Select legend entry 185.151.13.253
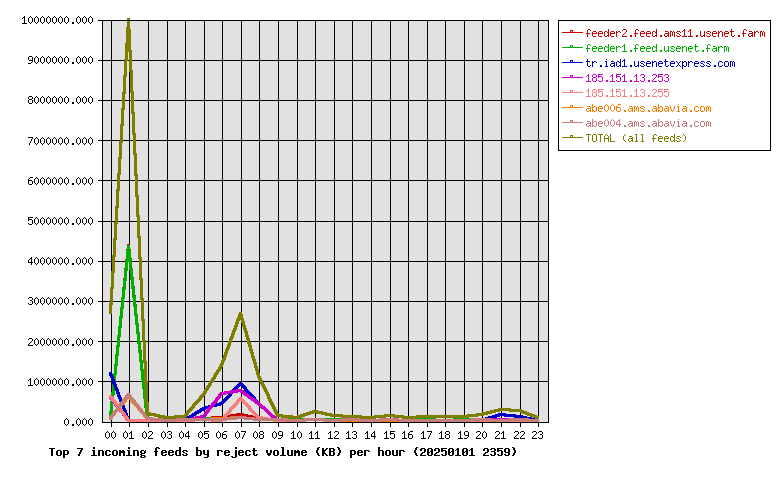Screen dimensions: 780x480 point(627,78)
